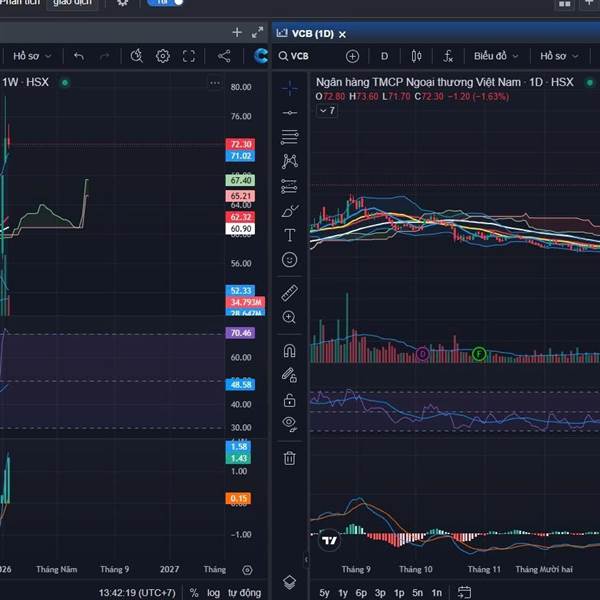
Task: Select the 6p time range
Action: pos(361,593)
